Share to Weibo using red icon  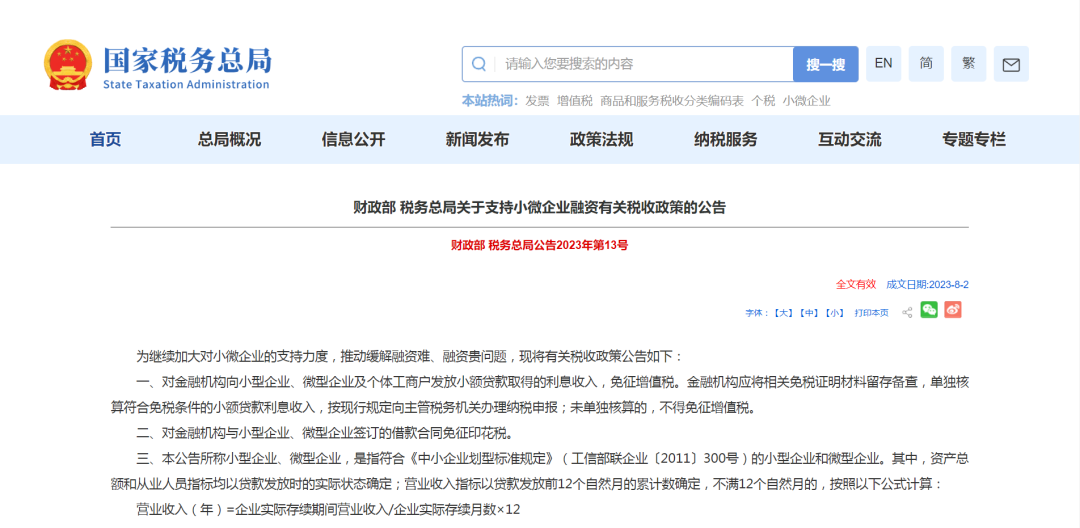(953, 310)
